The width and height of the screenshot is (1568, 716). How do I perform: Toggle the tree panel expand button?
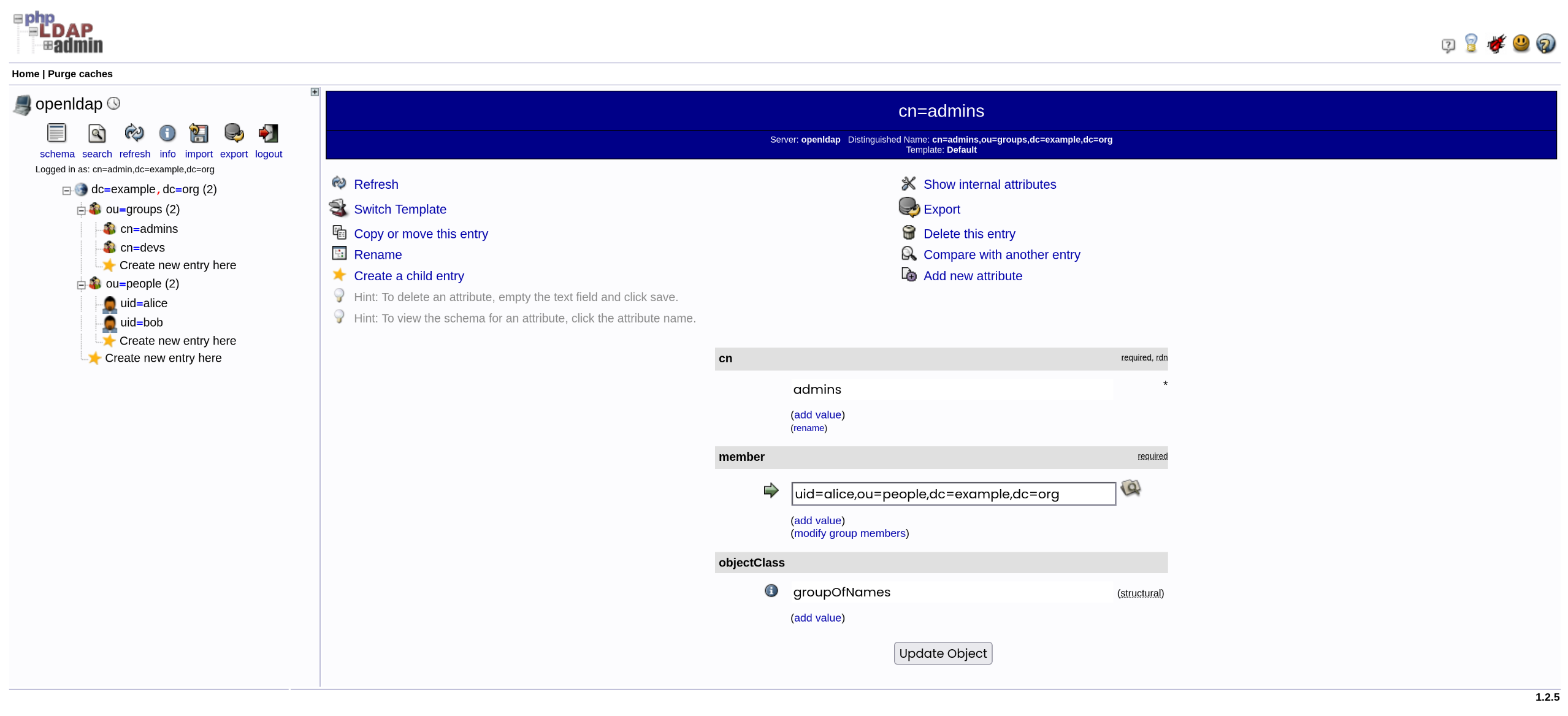(315, 92)
